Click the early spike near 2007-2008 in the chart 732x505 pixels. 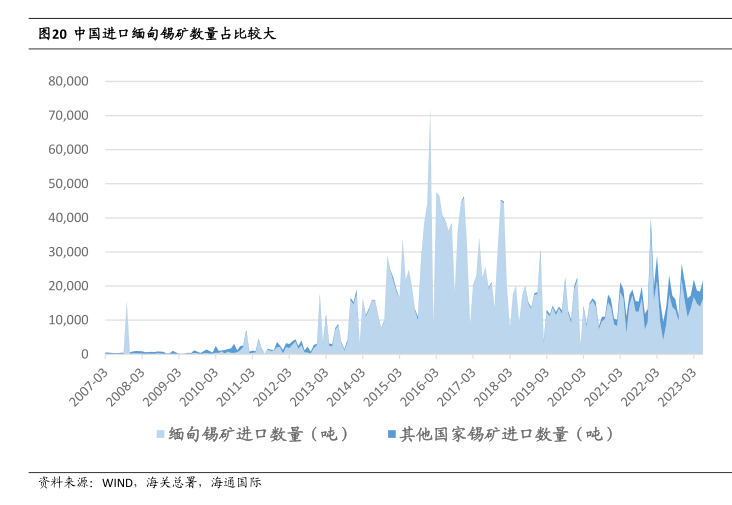[126, 305]
